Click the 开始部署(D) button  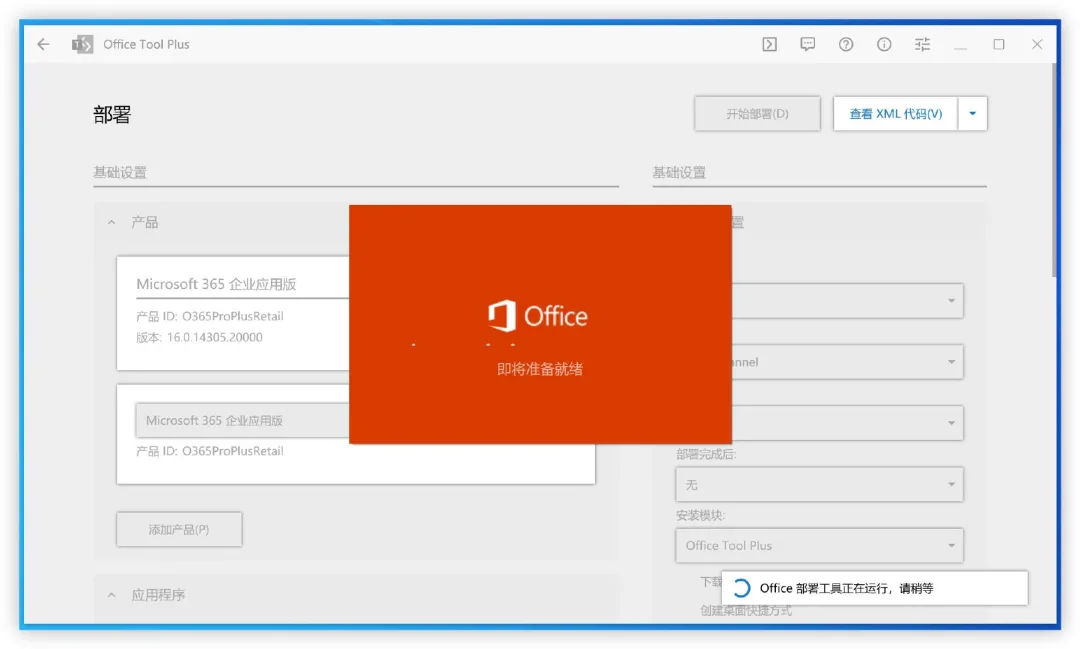[x=757, y=114]
